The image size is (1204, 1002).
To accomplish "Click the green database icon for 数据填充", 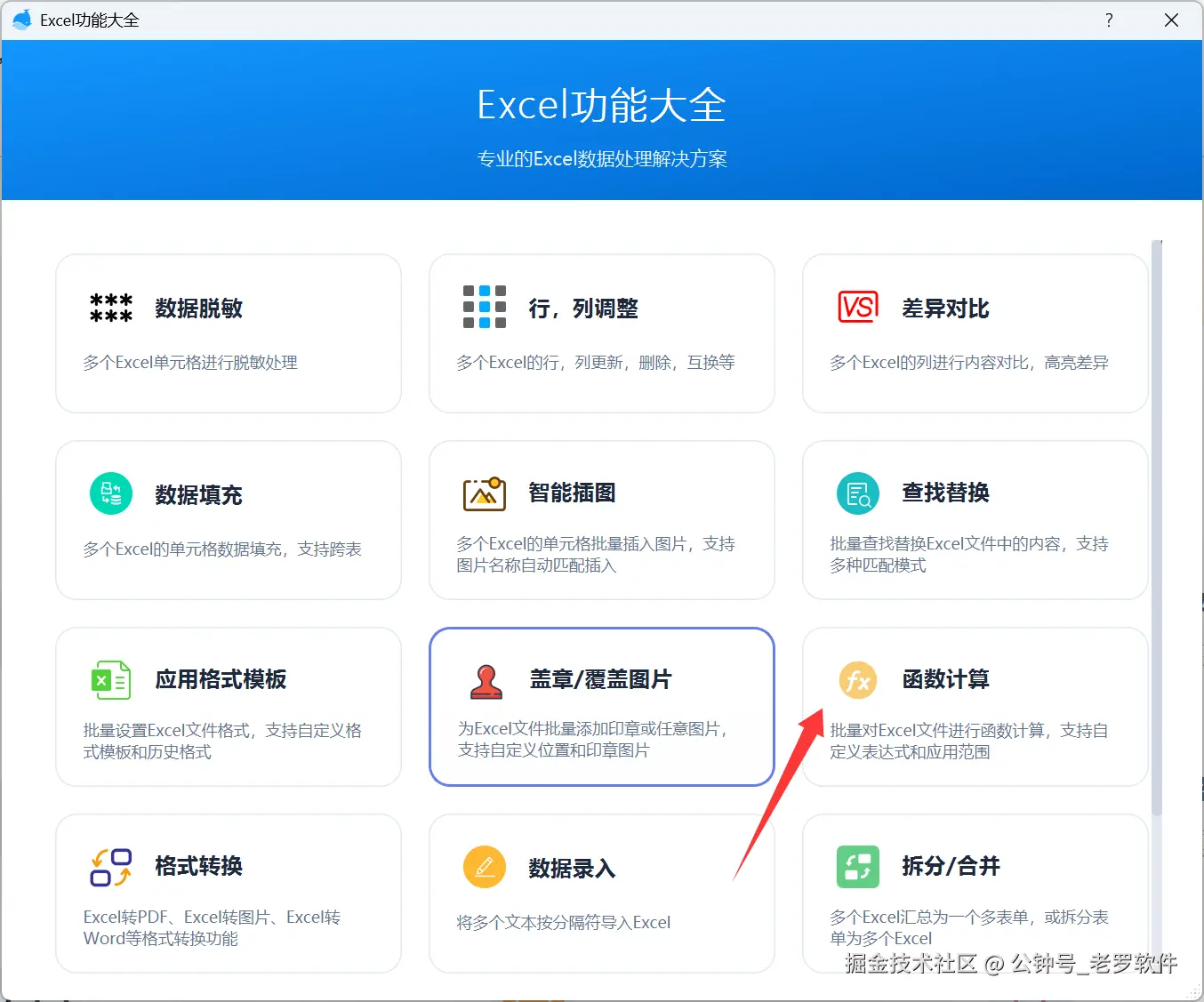I will pyautogui.click(x=111, y=493).
